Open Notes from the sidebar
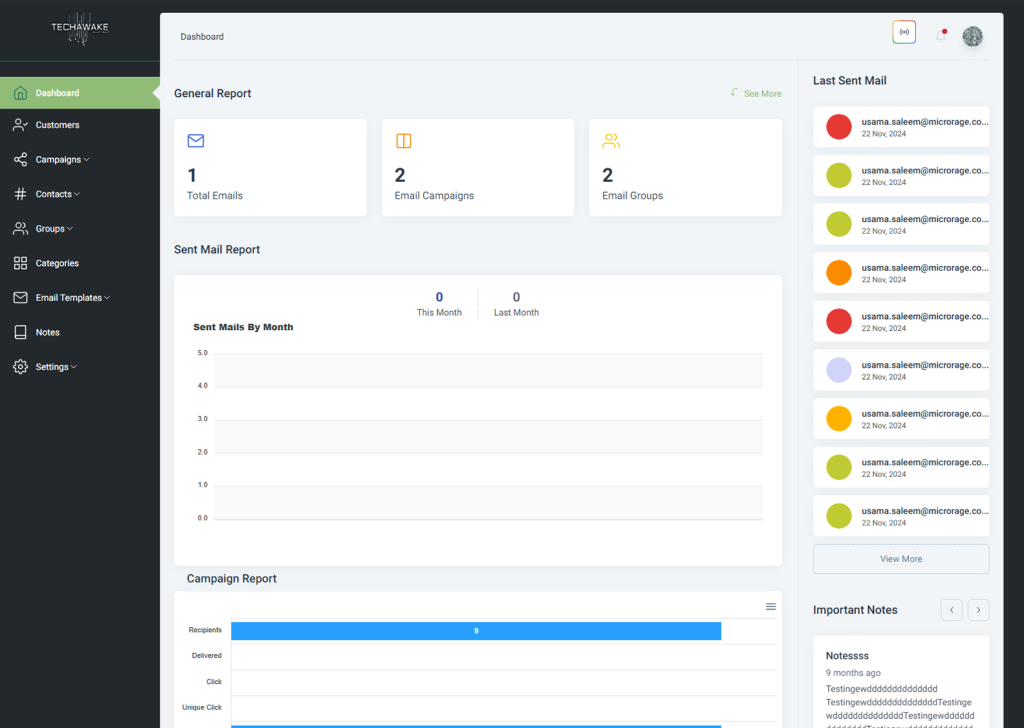1024x728 pixels. point(47,332)
